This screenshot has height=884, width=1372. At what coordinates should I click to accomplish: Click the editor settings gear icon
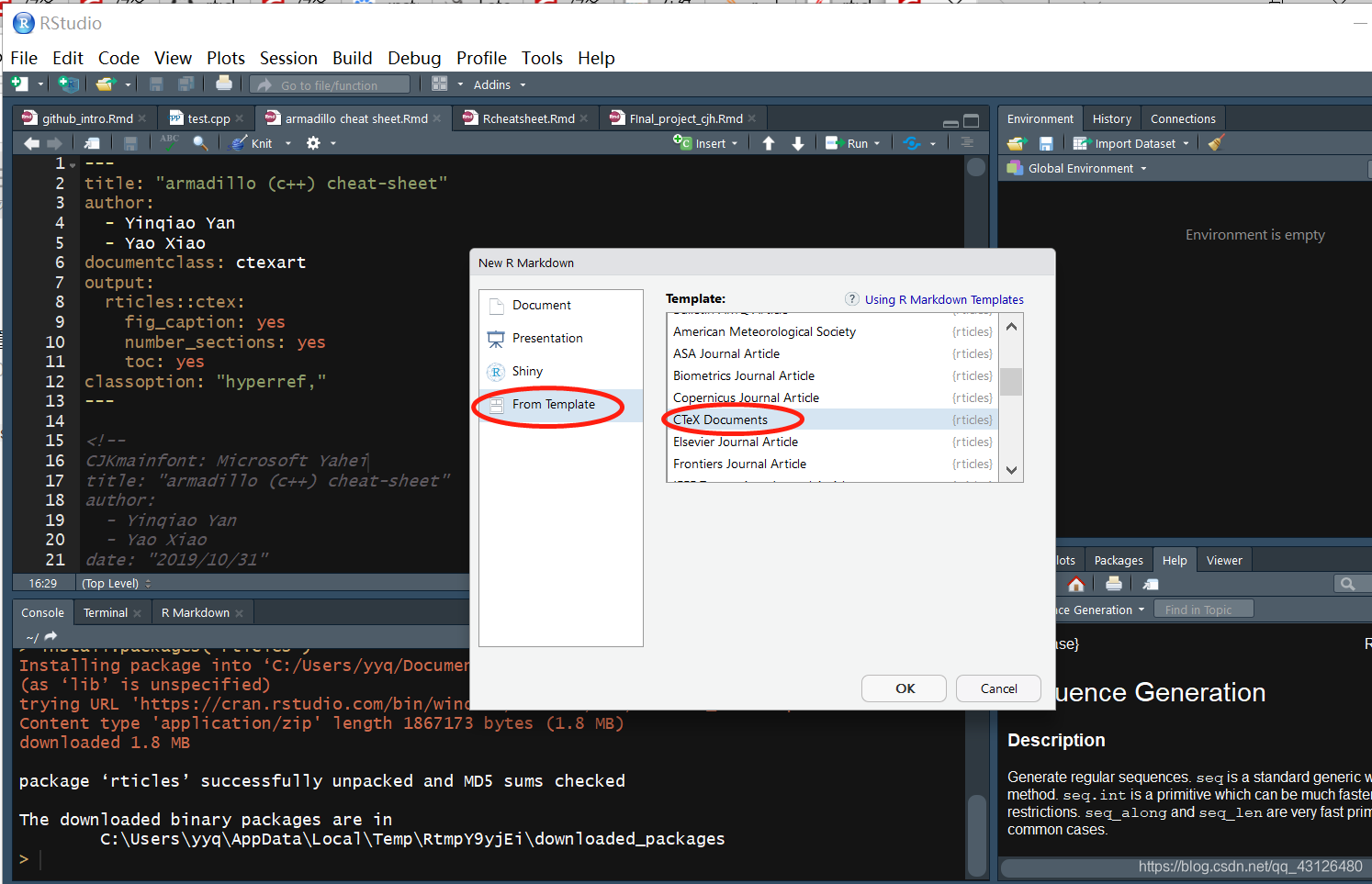314,143
